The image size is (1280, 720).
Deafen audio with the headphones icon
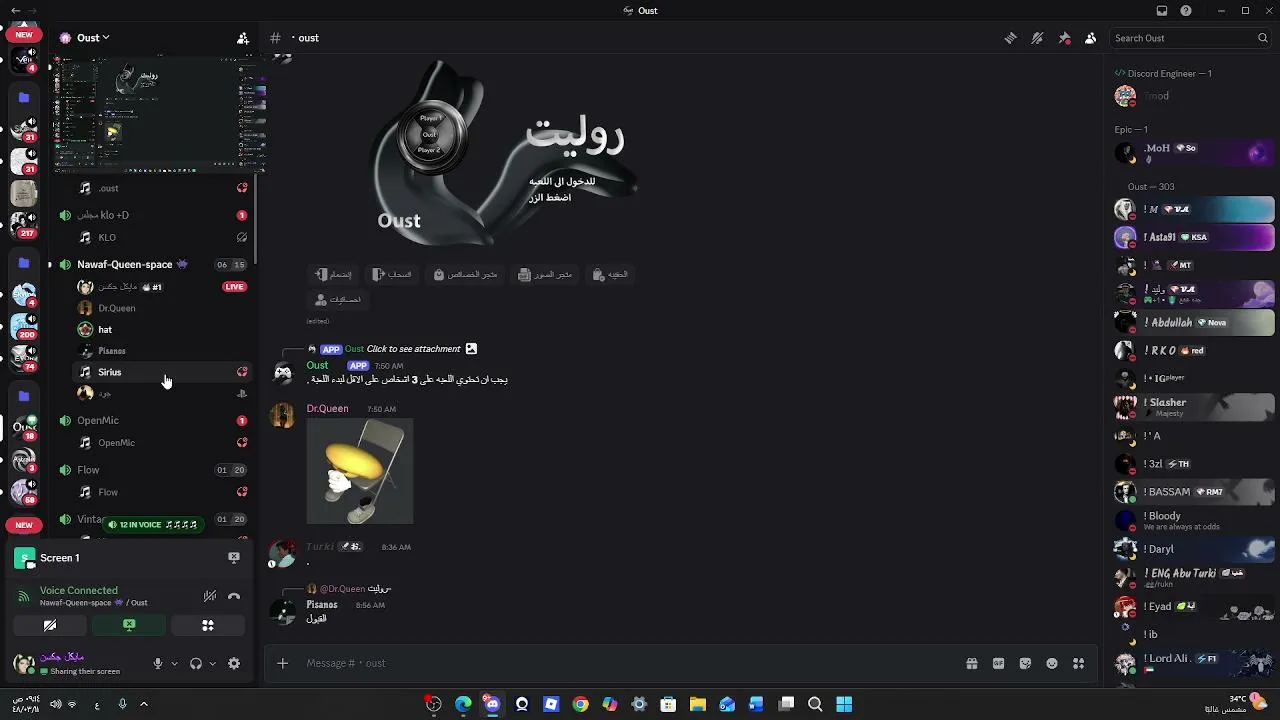click(196, 663)
